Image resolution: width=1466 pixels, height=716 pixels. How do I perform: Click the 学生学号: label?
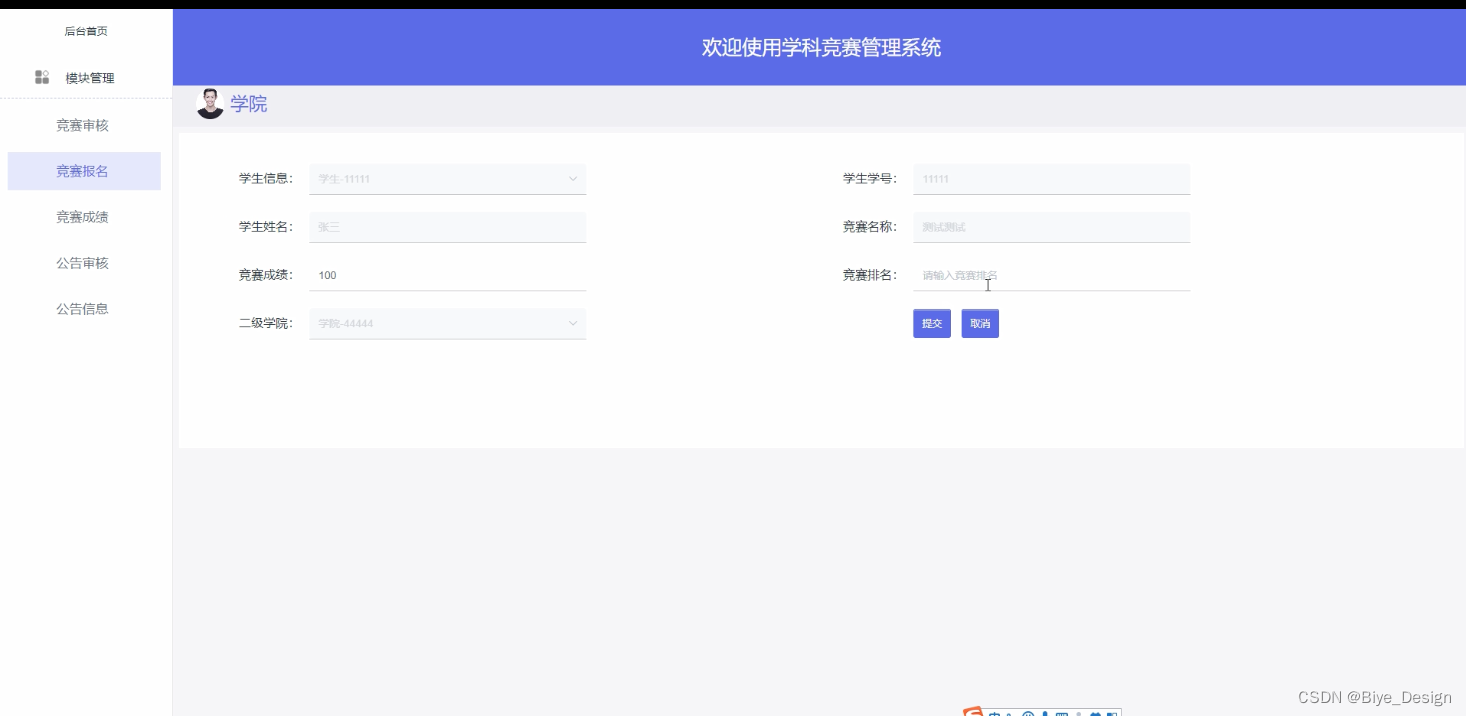[870, 179]
